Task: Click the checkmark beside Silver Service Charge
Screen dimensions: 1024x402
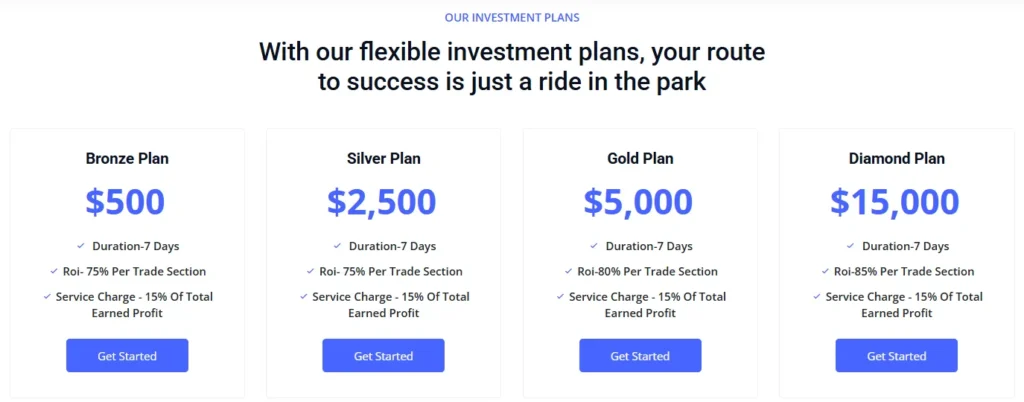Action: pos(303,296)
